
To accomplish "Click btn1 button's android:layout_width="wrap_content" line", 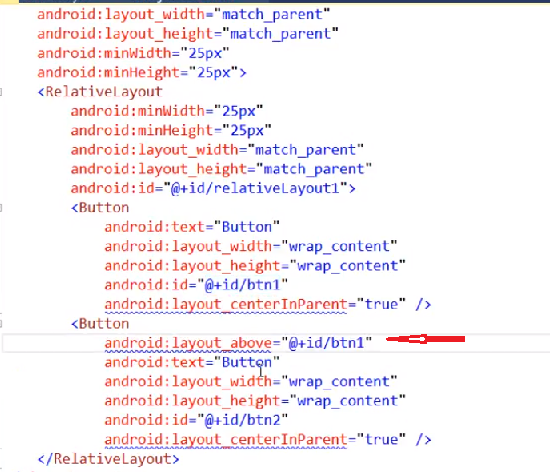I will tap(251, 246).
